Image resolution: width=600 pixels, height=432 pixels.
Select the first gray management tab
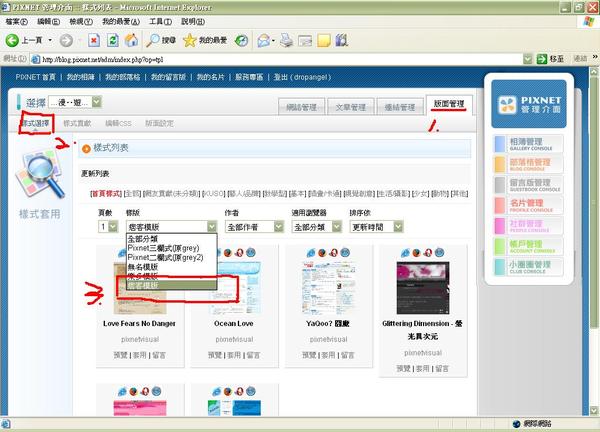click(x=302, y=107)
